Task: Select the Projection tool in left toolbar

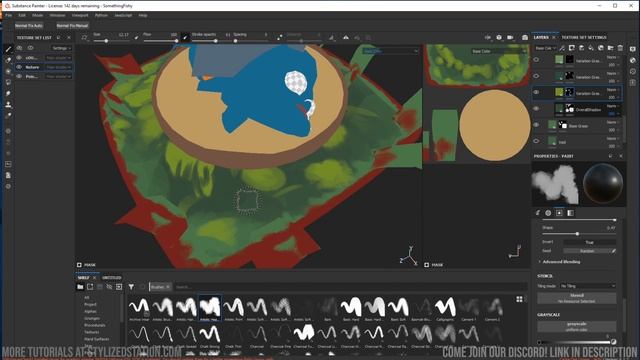Action: click(x=8, y=71)
